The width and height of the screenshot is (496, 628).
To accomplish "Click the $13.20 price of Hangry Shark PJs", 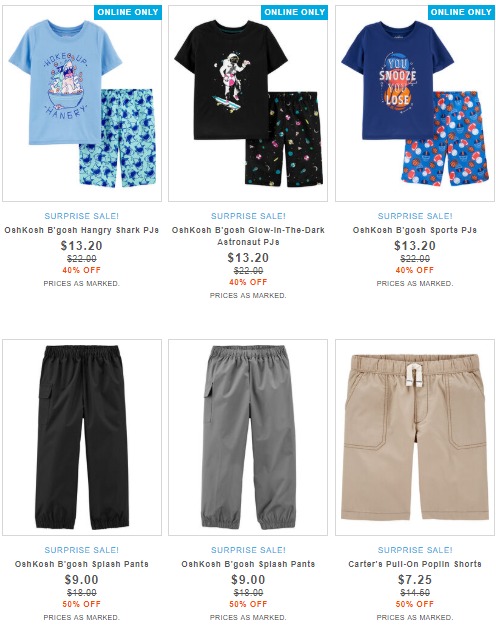I will (82, 246).
